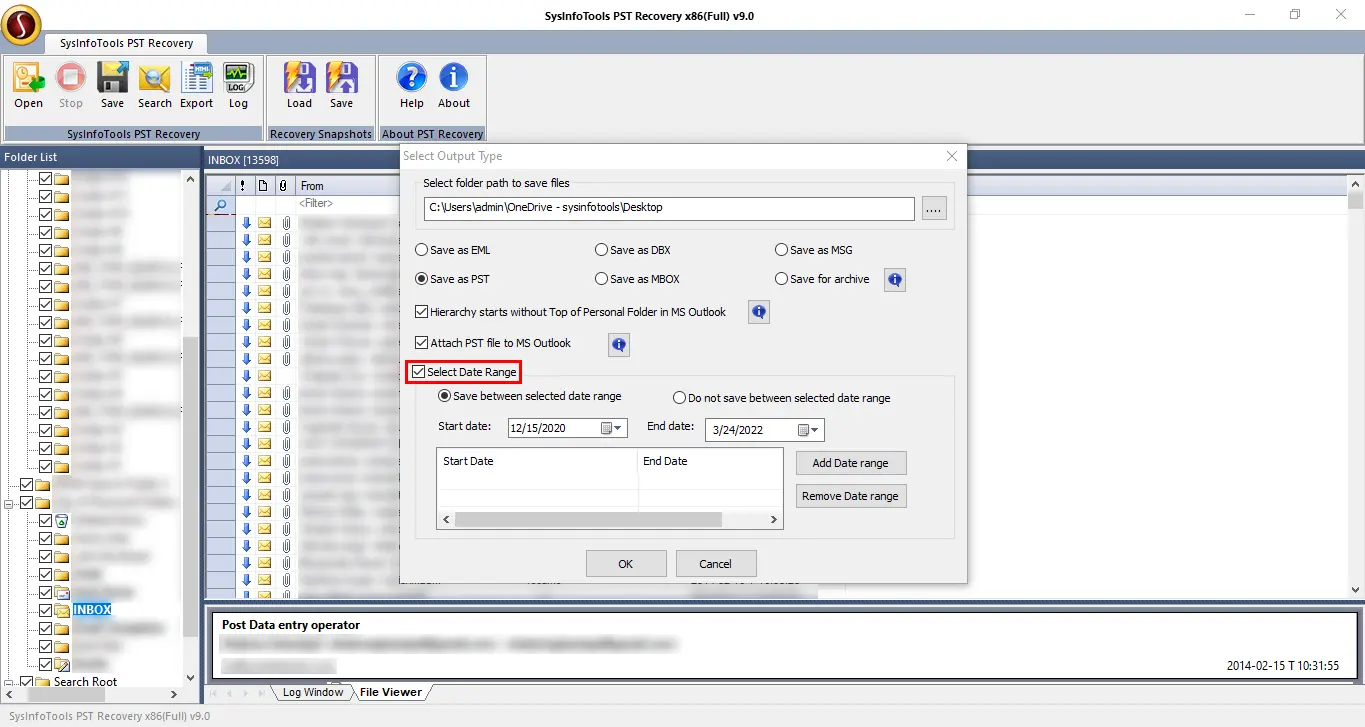Switch to the File Viewer tab

390,692
